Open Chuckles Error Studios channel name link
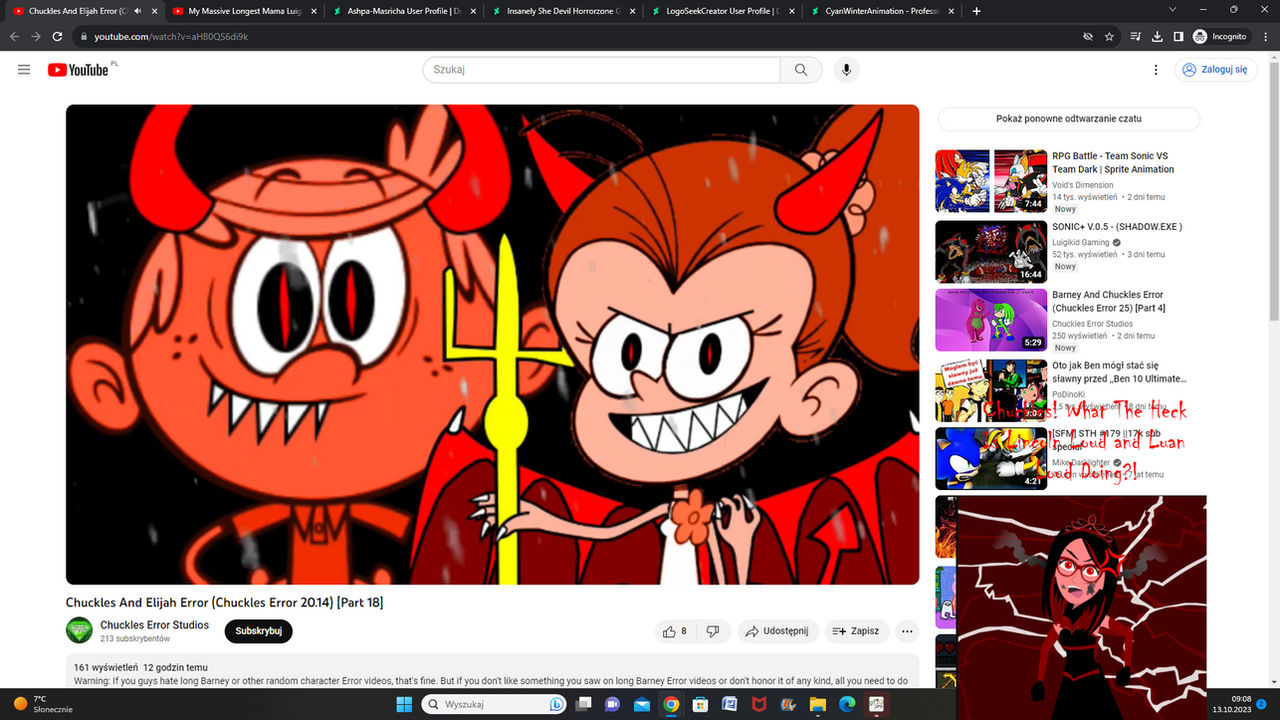1280x720 pixels. coord(155,625)
